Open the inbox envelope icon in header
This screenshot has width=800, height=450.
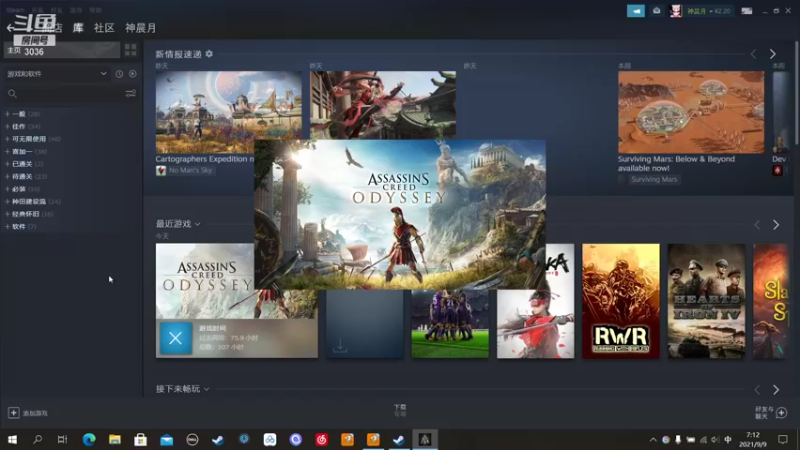pyautogui.click(x=657, y=11)
